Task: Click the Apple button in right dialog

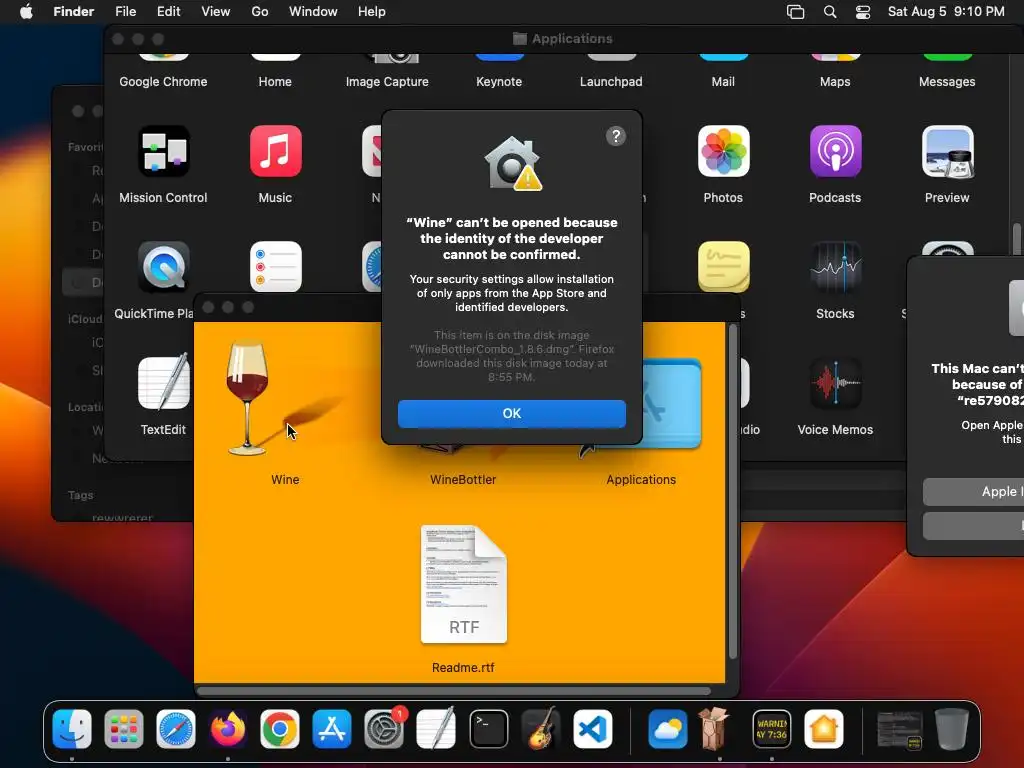Action: click(973, 492)
